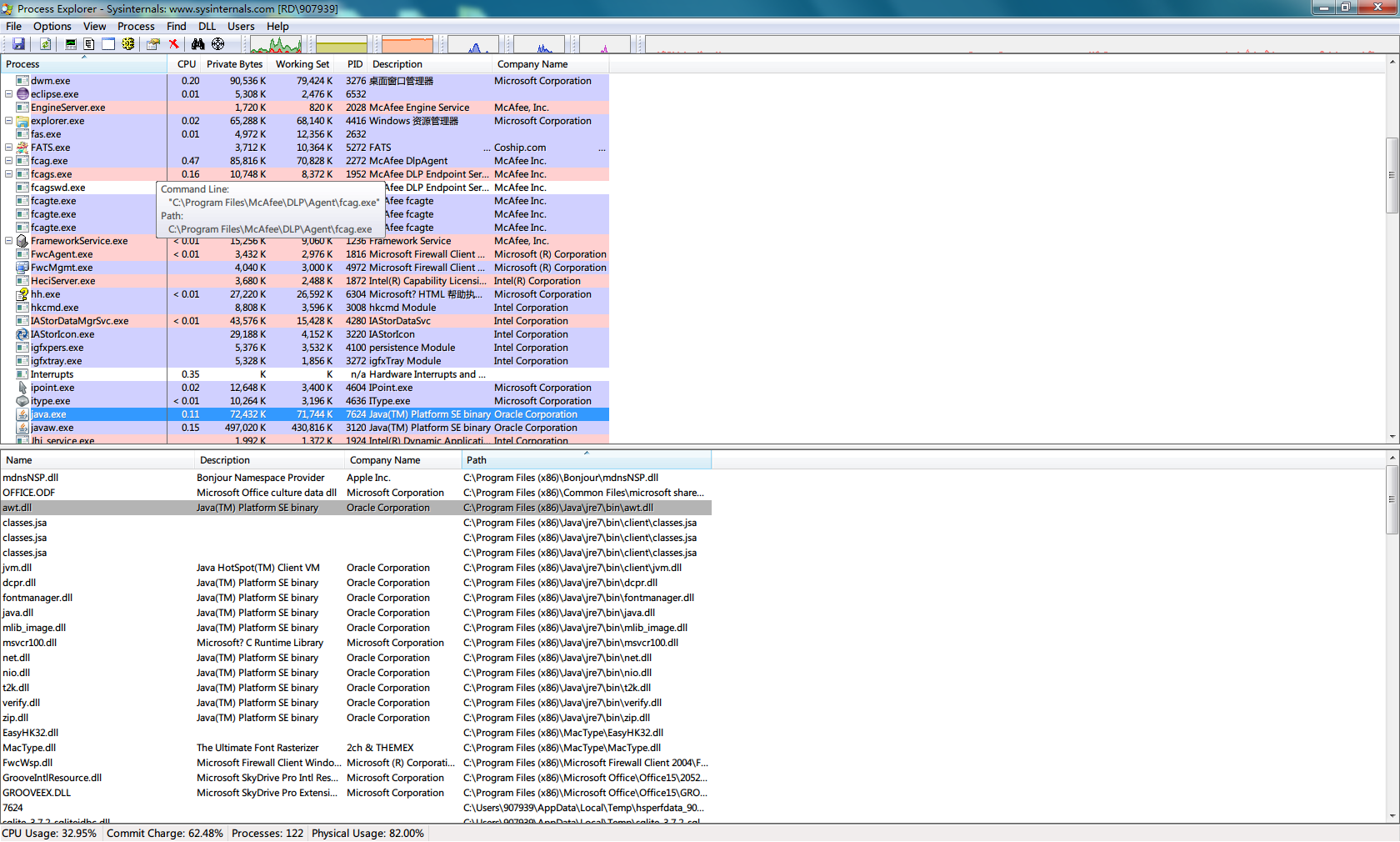Open the orange physical memory mini graph
Viewport: 1400px width, 842px height.
coord(407,44)
